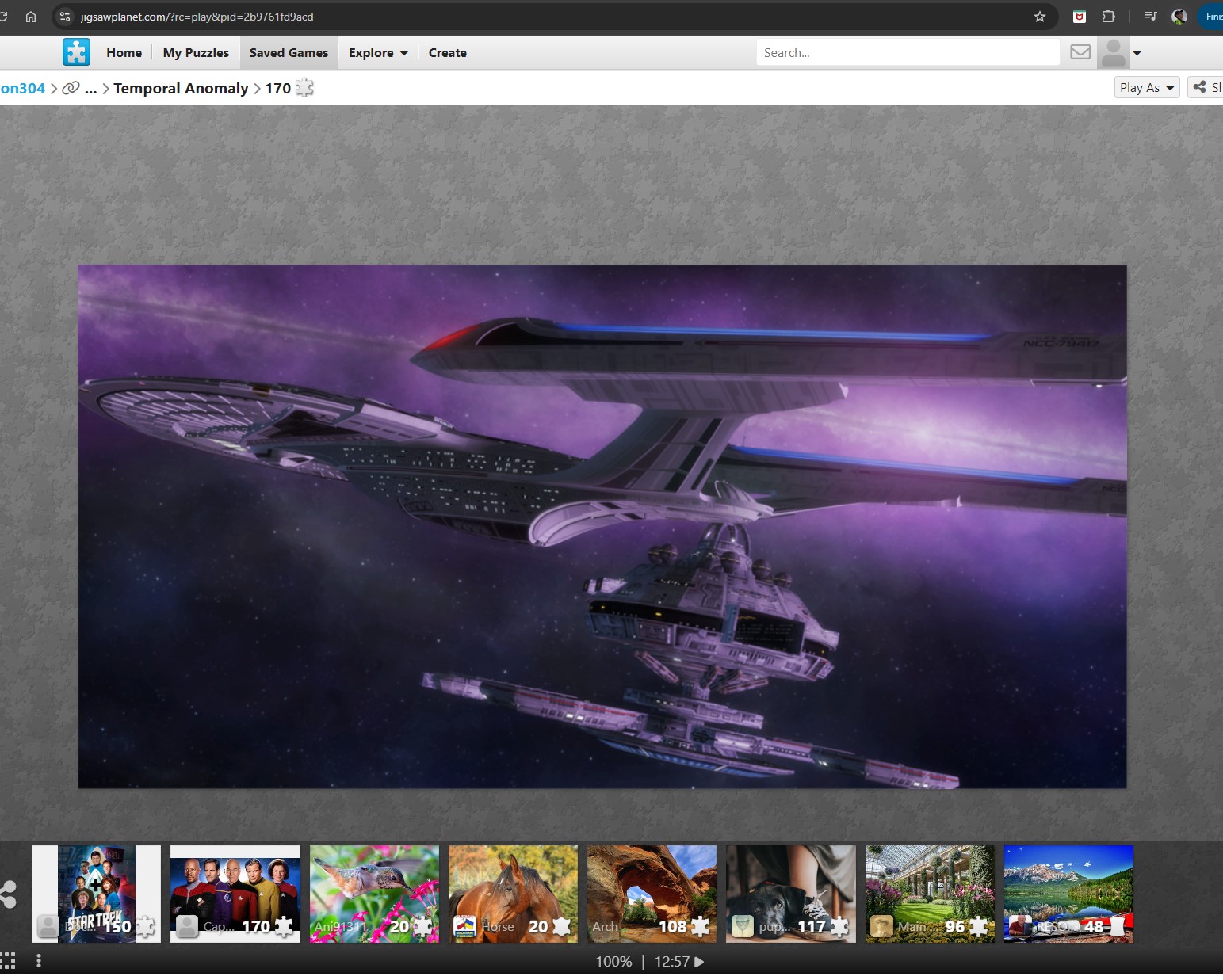Image resolution: width=1223 pixels, height=980 pixels.
Task: Click the 12:57 elapsed time
Action: tap(671, 962)
